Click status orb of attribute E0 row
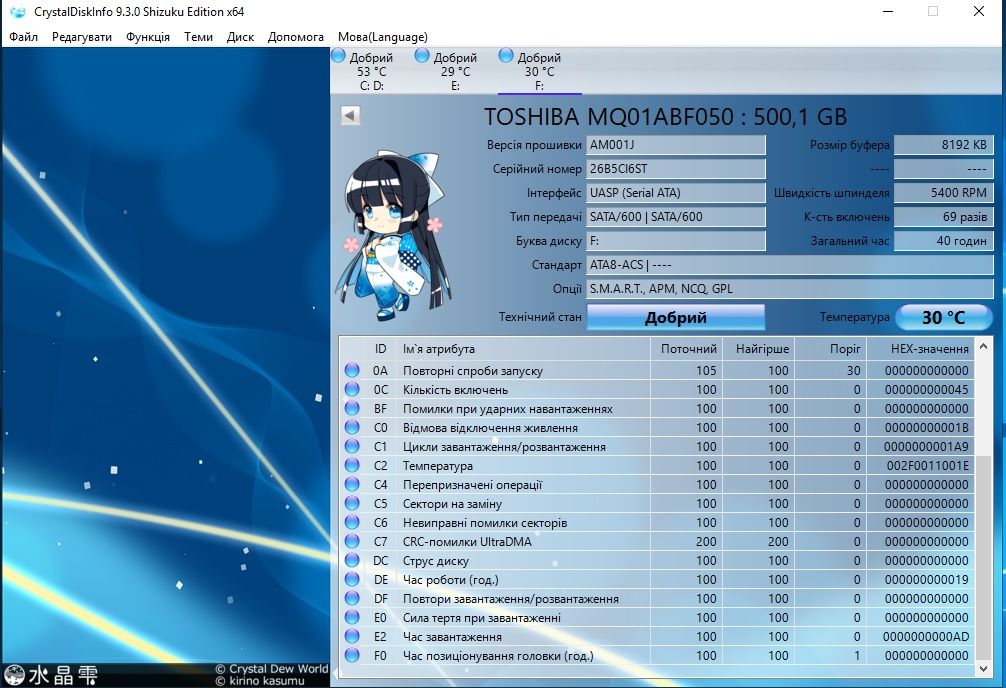This screenshot has width=1006, height=688. coord(352,617)
